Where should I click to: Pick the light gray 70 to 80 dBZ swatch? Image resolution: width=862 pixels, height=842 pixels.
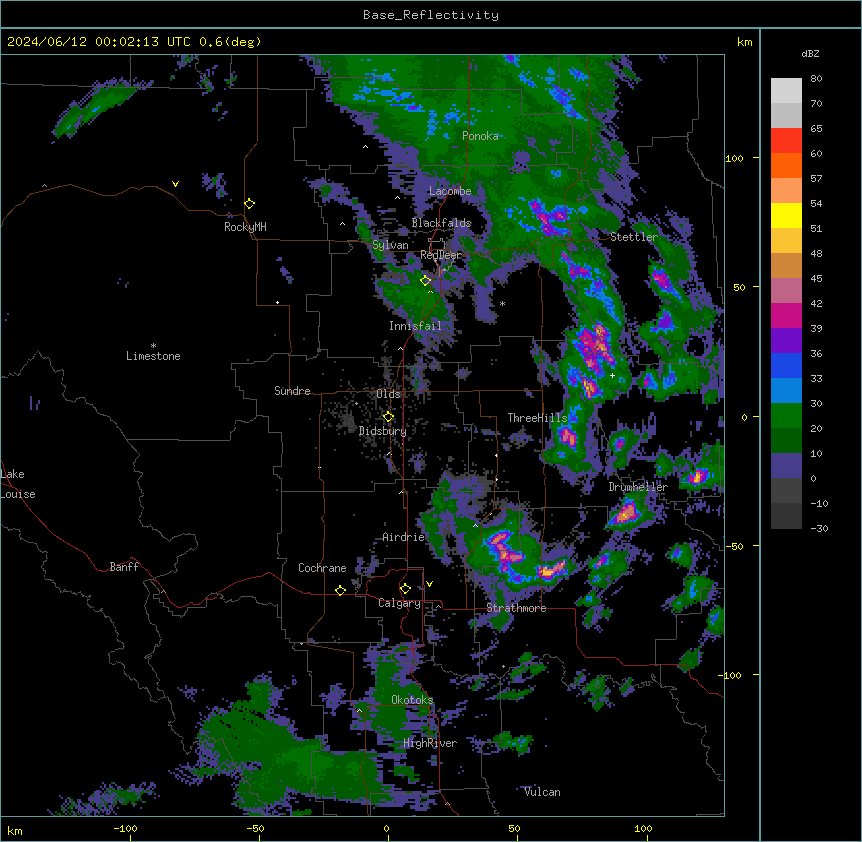click(786, 91)
